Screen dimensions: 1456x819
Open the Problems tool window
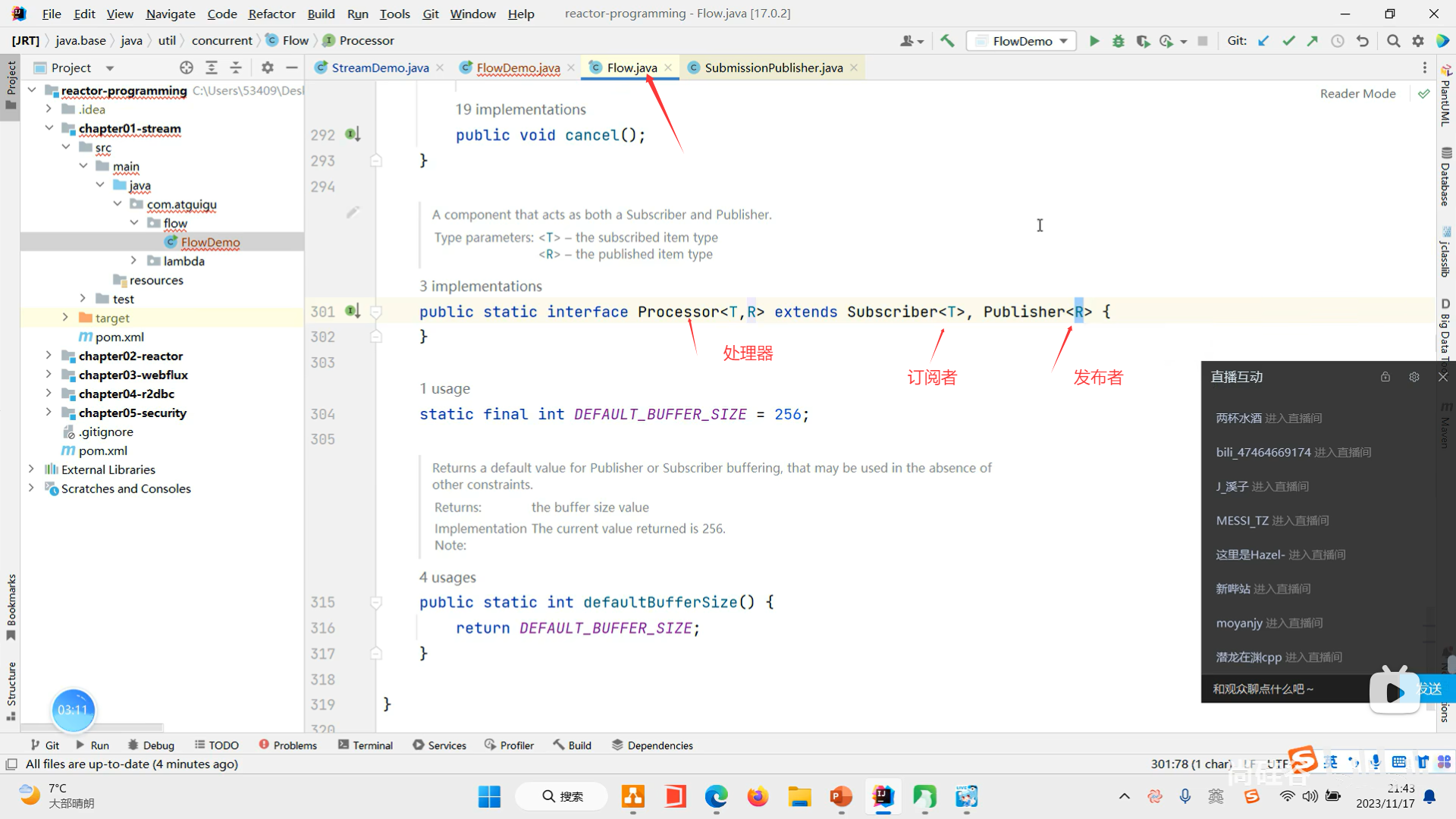288,745
